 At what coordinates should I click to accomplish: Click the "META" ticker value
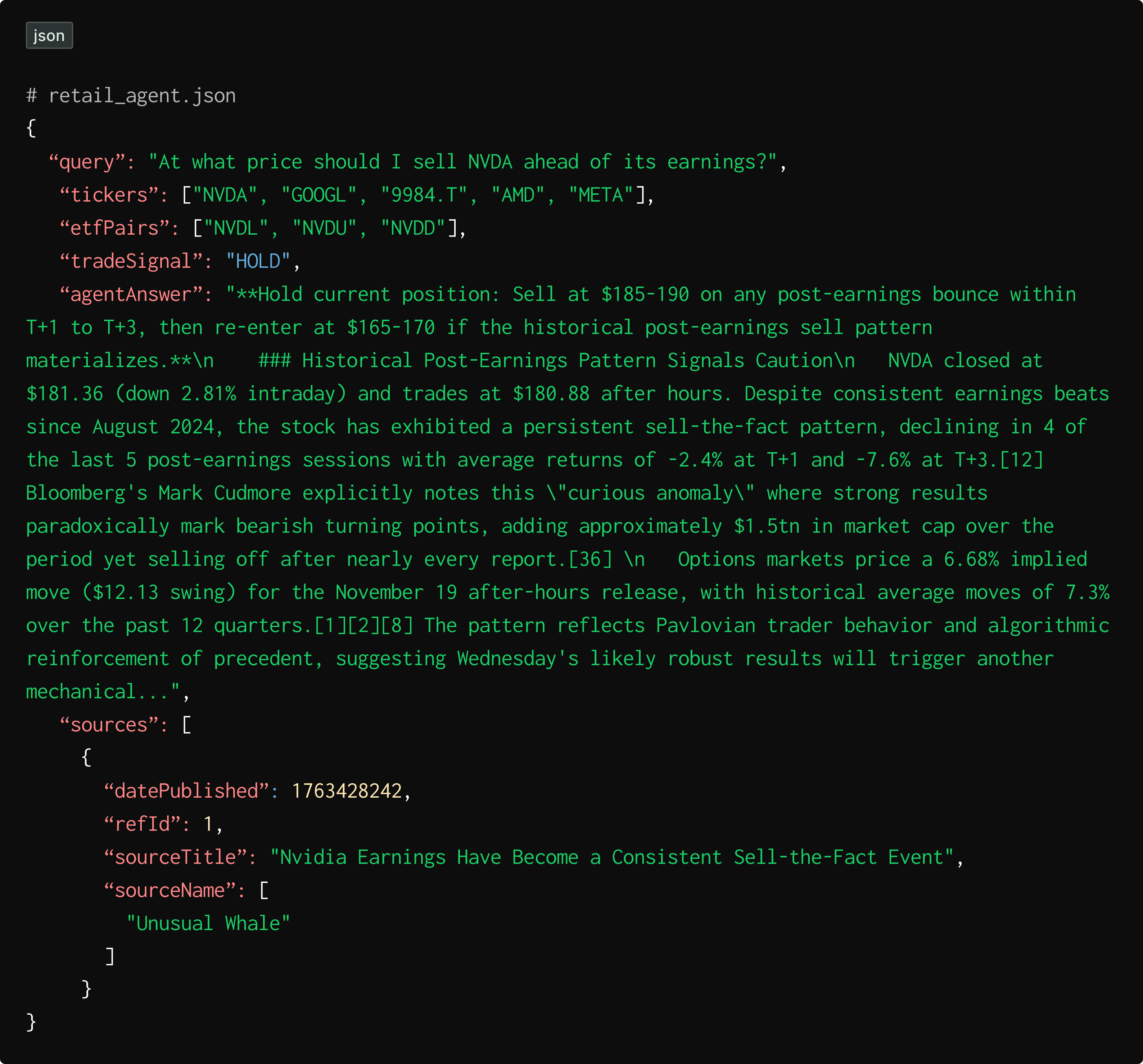coord(601,195)
